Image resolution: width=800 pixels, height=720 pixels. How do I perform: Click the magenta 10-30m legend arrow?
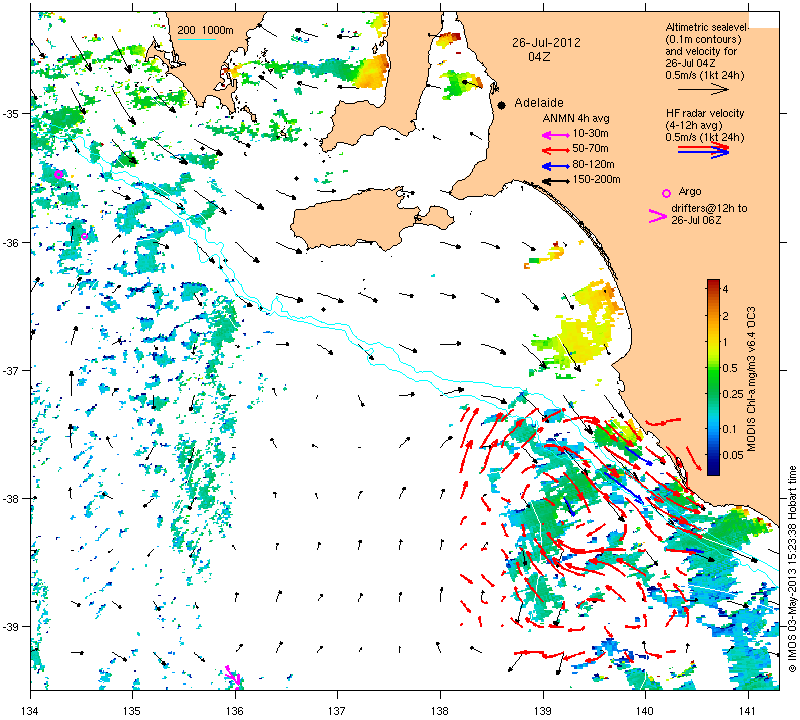[x=555, y=135]
